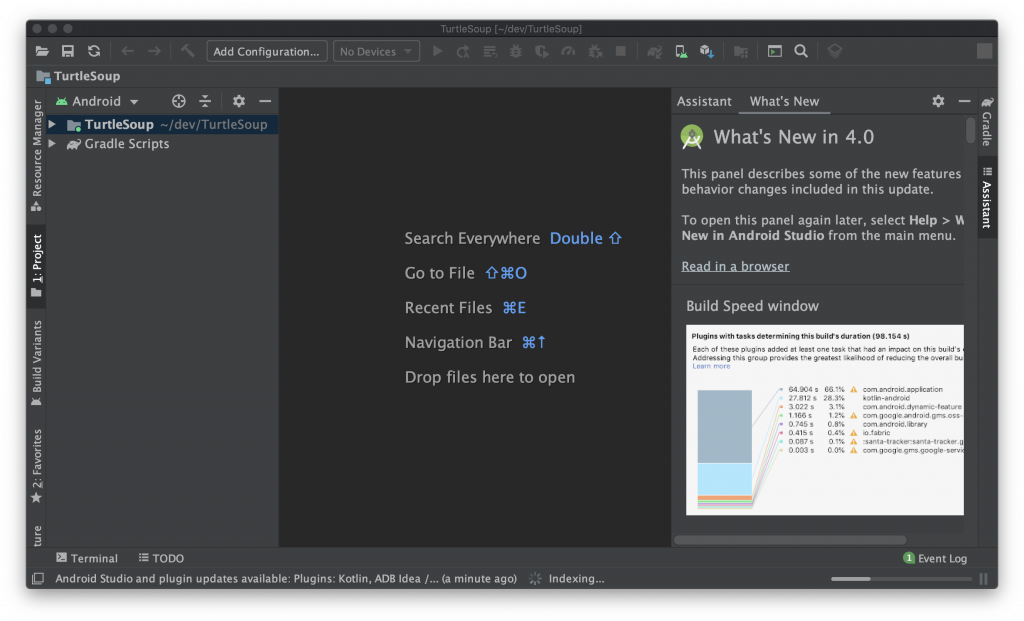This screenshot has height=621, width=1024.
Task: Click the Attach Debugger to process icon
Action: (595, 51)
